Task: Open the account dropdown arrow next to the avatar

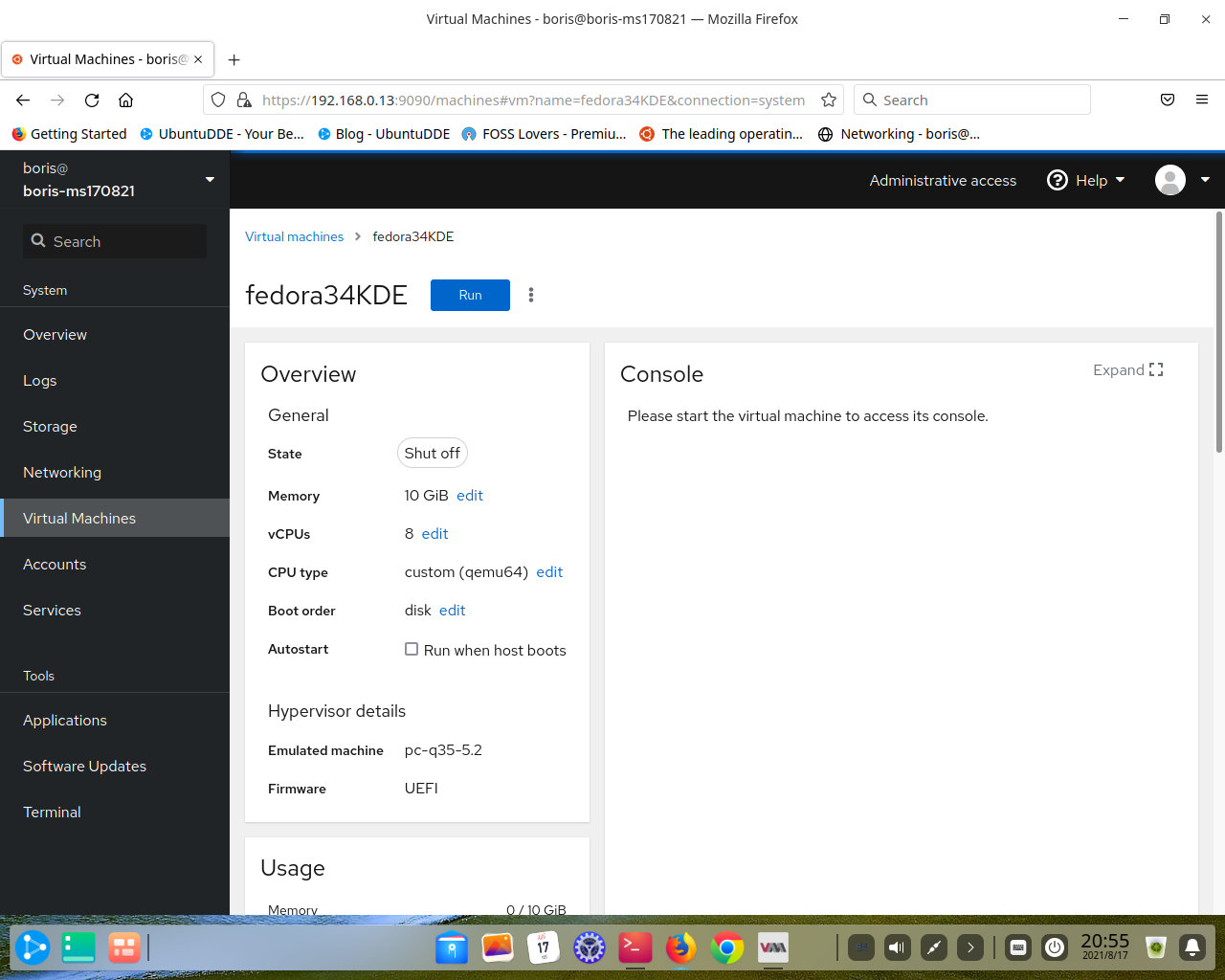Action: tap(1203, 180)
